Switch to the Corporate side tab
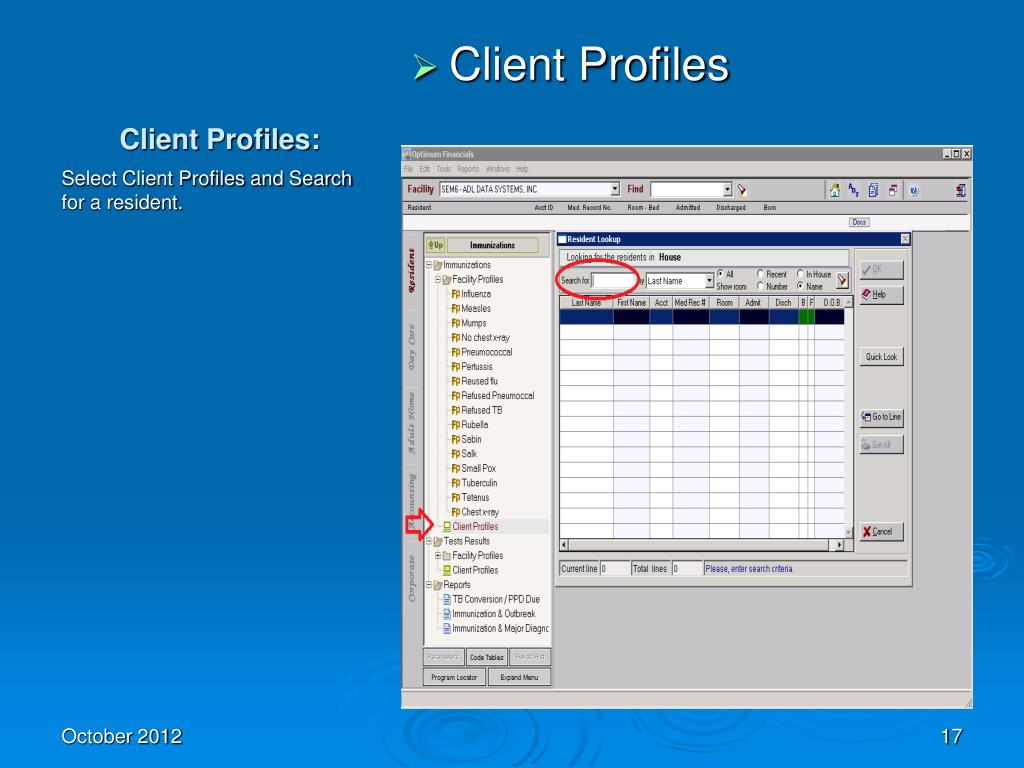Viewport: 1024px width, 768px height. [x=411, y=578]
